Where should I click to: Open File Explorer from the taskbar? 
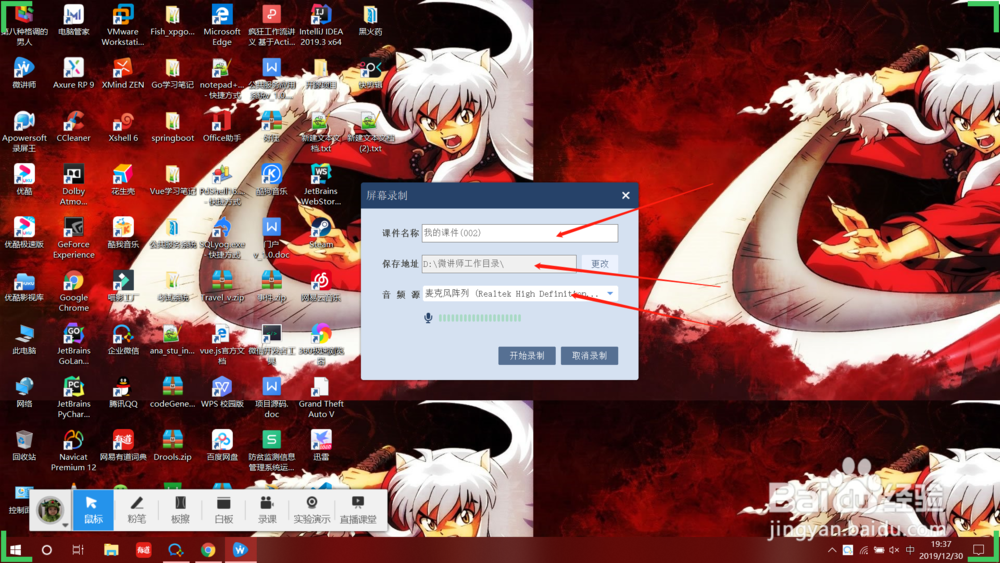coord(111,550)
